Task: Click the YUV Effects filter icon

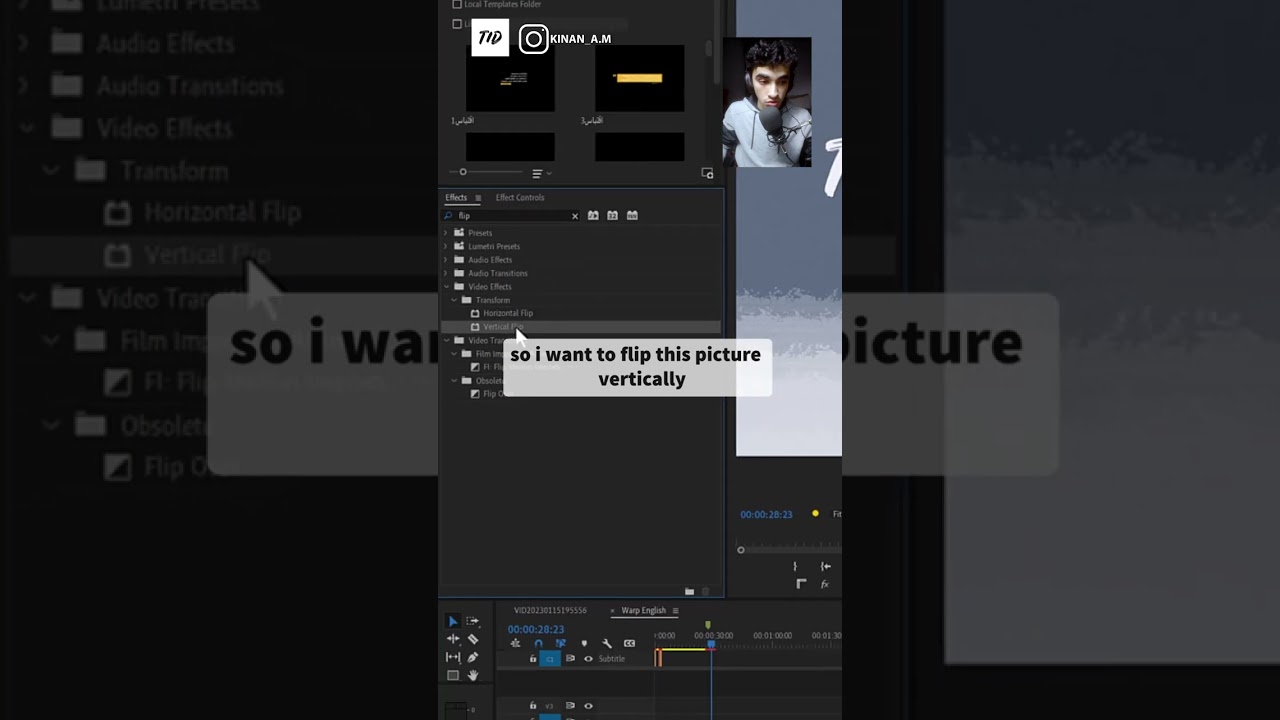Action: point(632,215)
